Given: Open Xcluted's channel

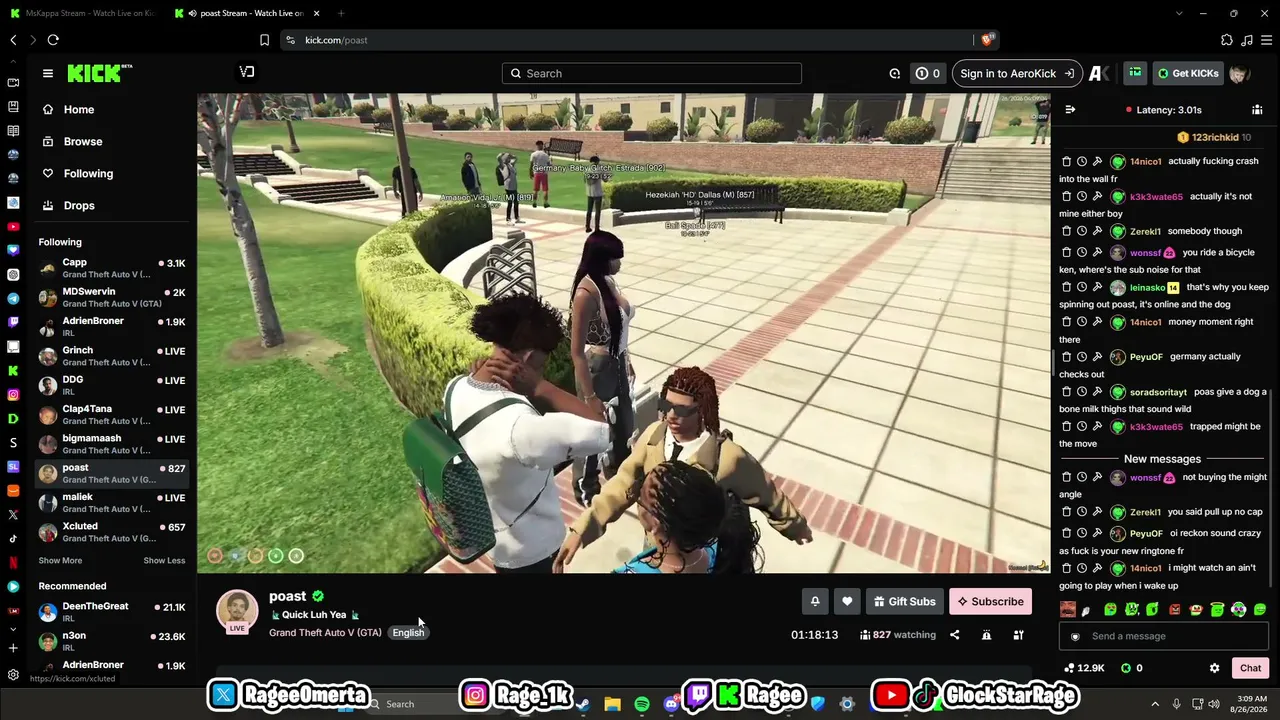Looking at the screenshot, I should [112, 532].
